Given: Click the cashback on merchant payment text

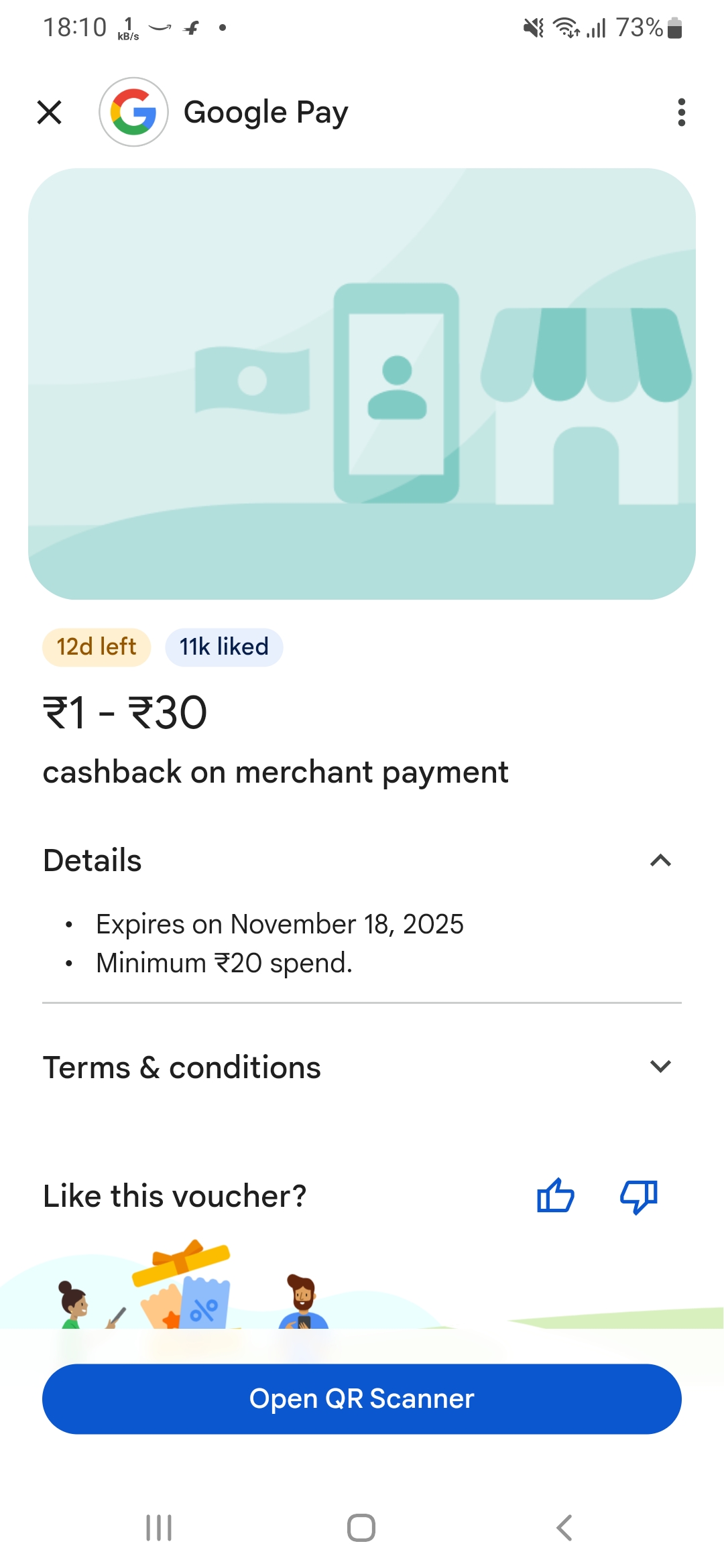Looking at the screenshot, I should (x=276, y=771).
